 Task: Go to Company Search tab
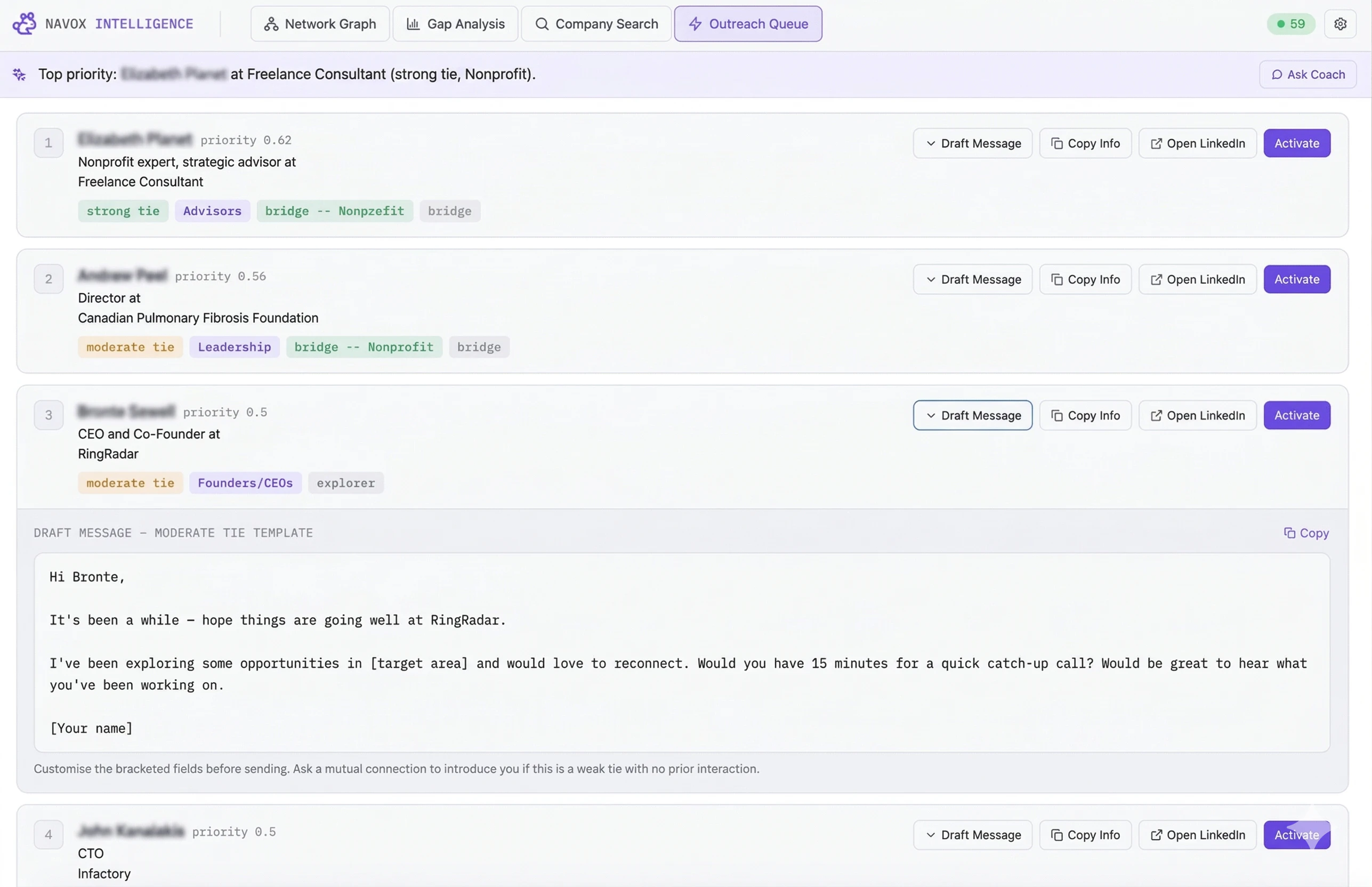pos(595,23)
